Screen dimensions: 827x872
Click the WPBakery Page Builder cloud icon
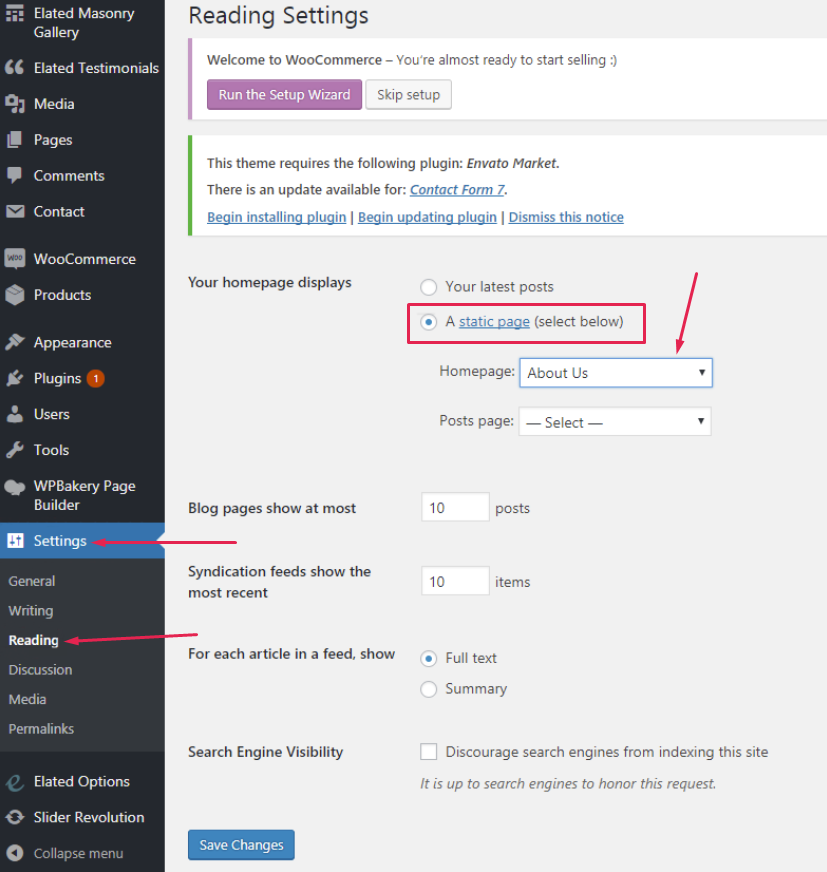(15, 488)
